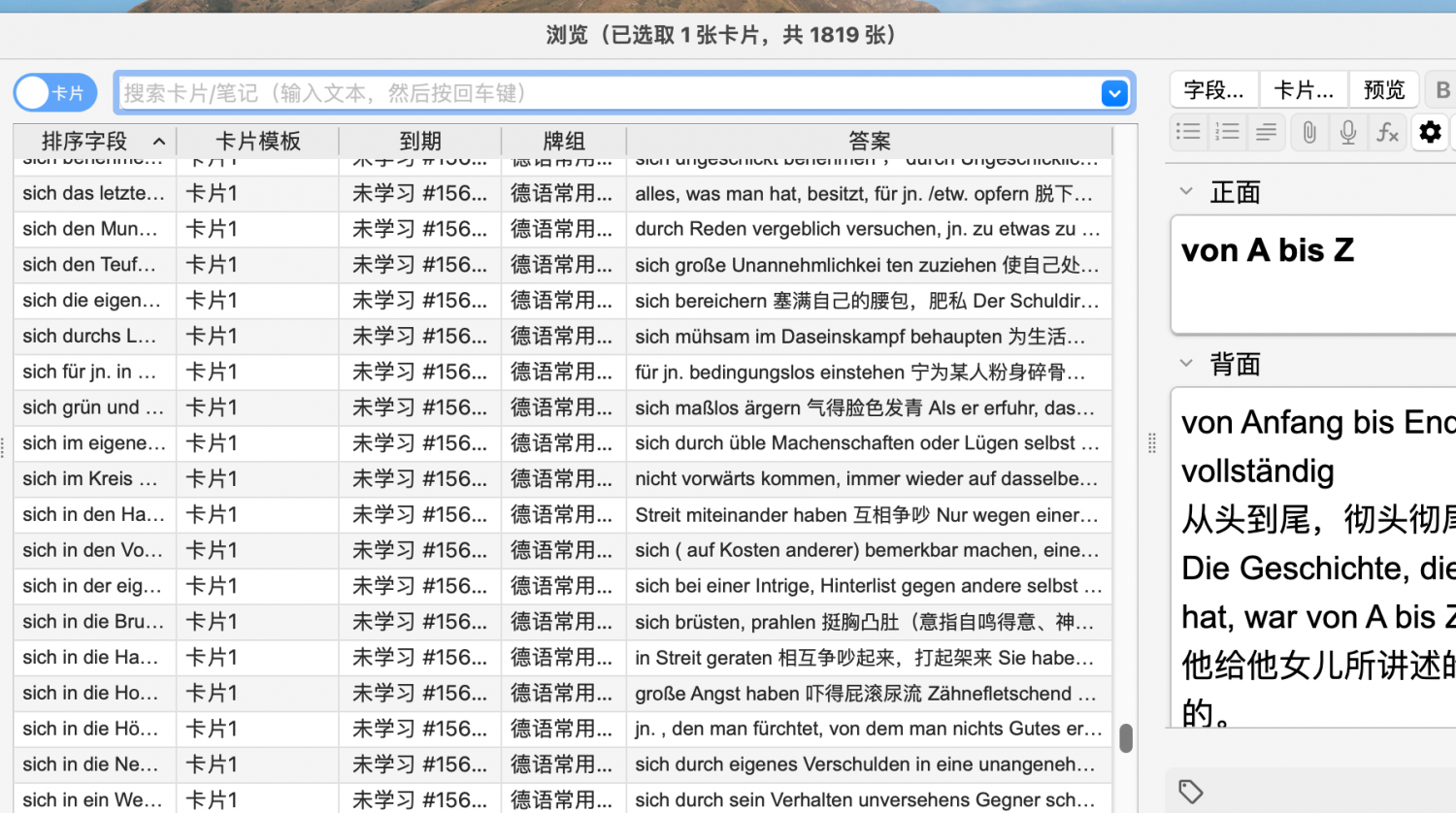The width and height of the screenshot is (1456, 813).
Task: Sort by the 到期 column header
Action: point(420,141)
